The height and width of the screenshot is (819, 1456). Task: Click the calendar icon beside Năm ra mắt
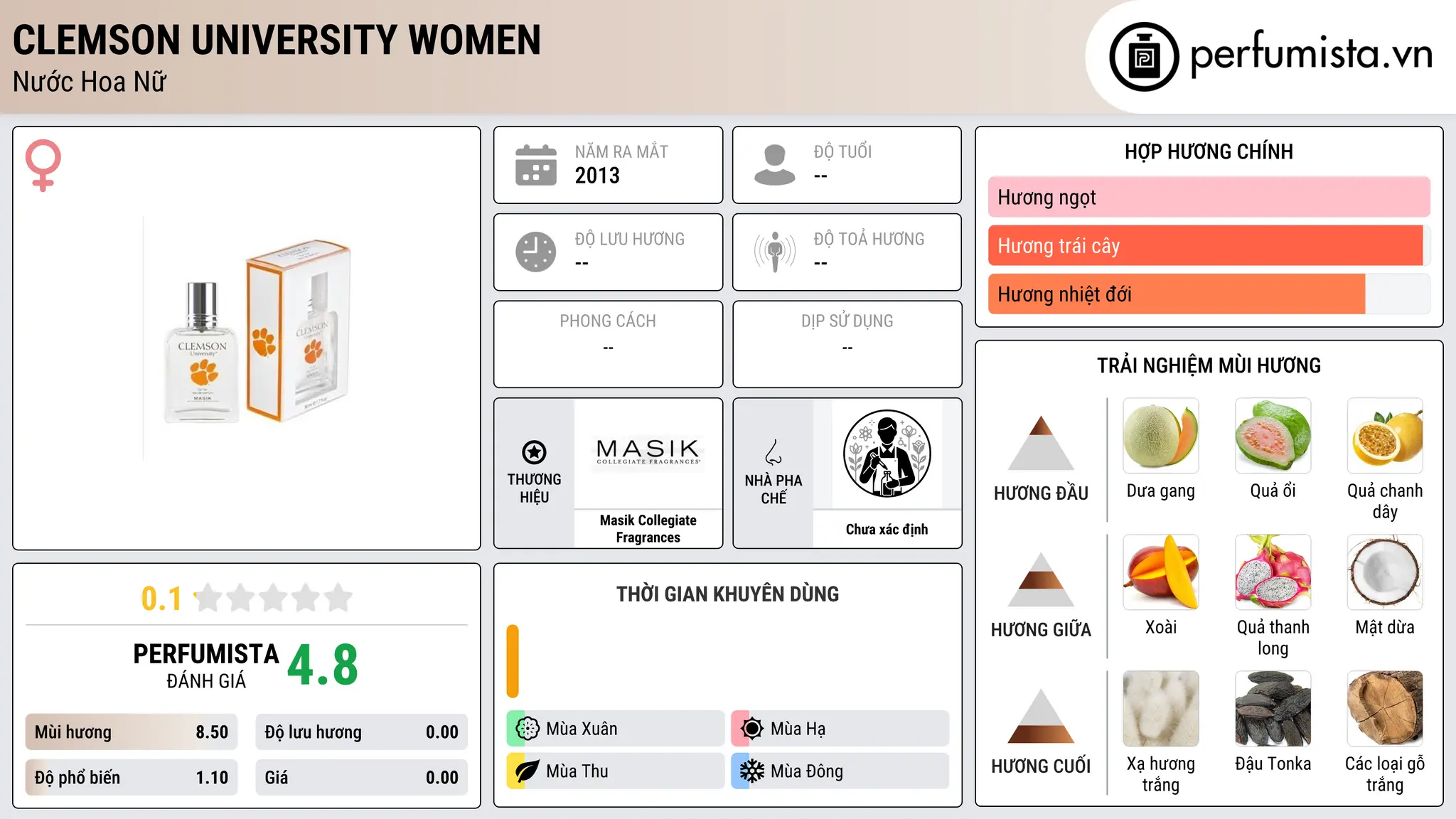tap(536, 165)
